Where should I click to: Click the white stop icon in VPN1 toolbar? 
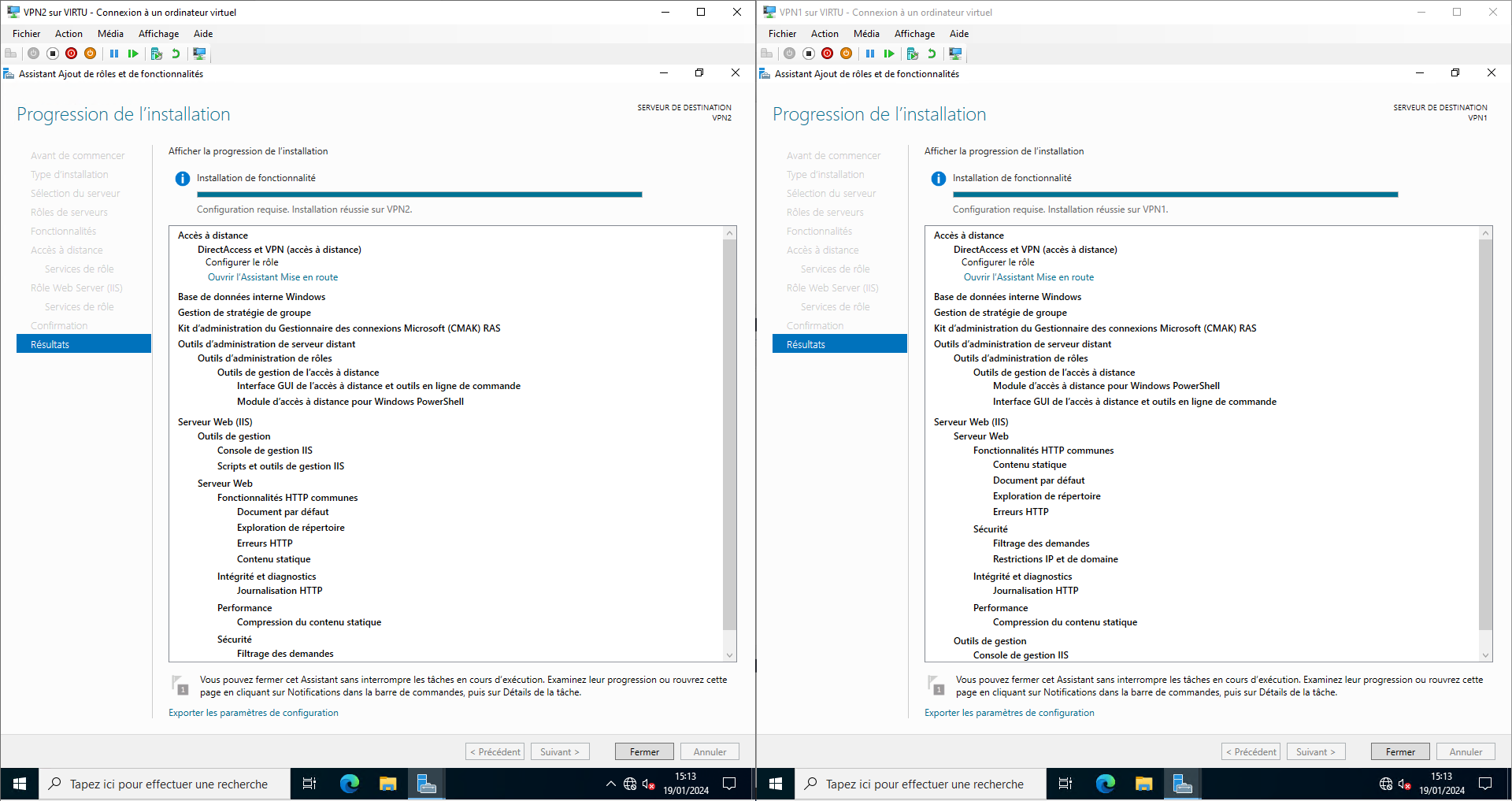pyautogui.click(x=809, y=54)
